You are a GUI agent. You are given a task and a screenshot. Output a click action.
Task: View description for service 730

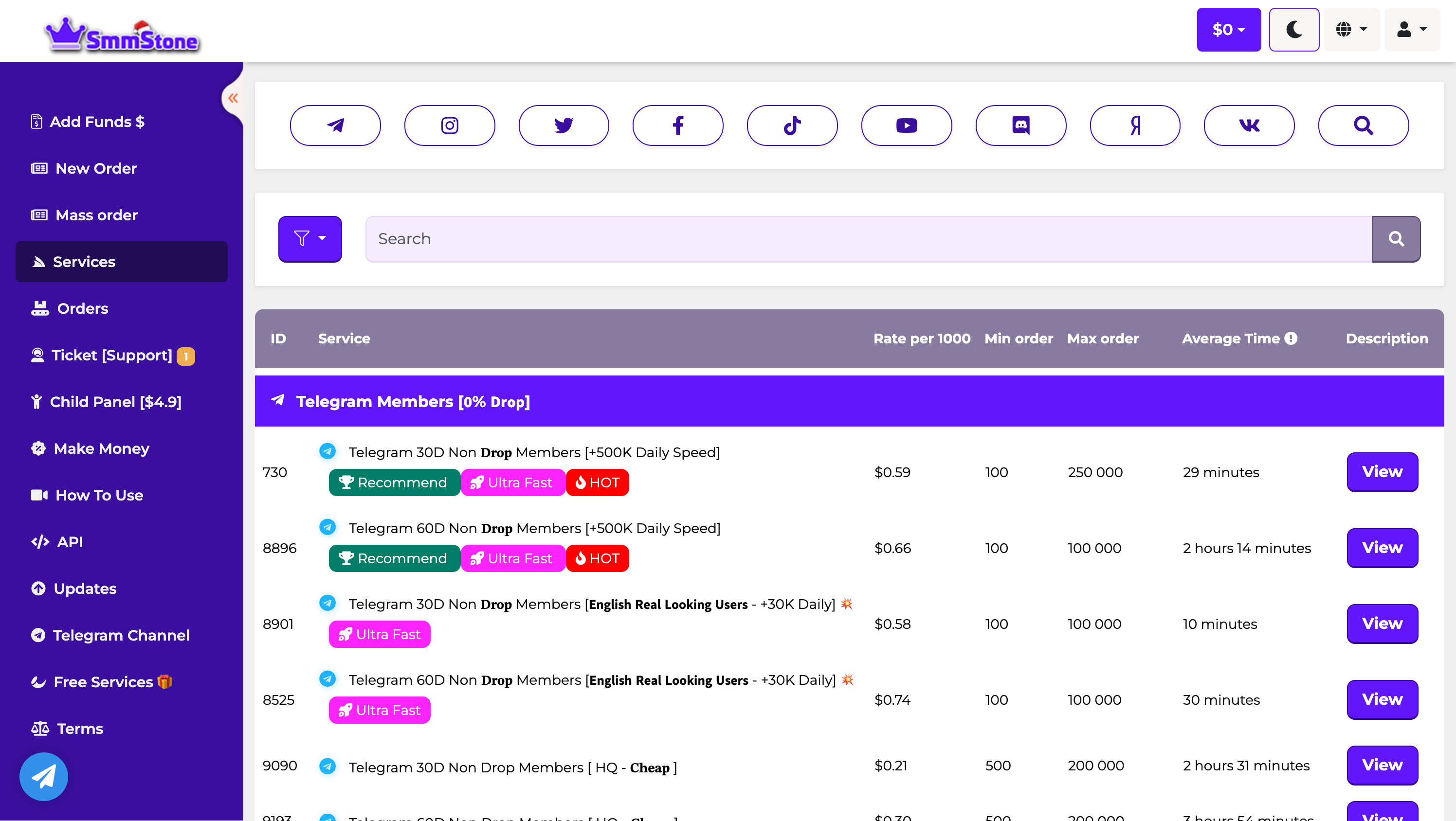coord(1382,472)
